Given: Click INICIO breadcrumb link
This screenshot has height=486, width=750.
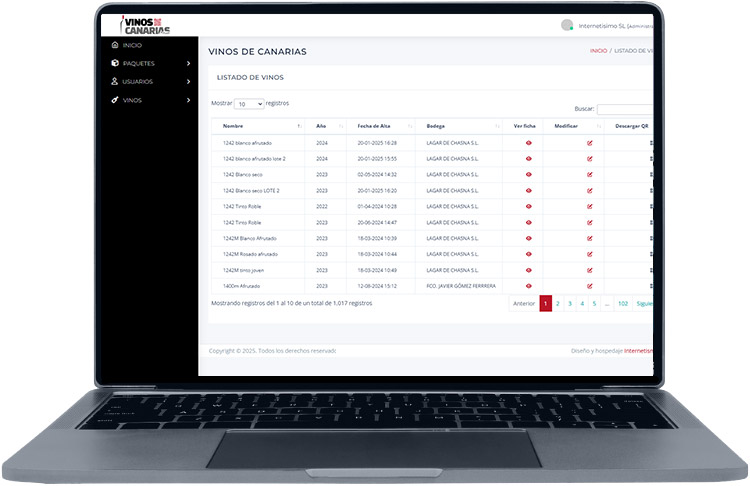Looking at the screenshot, I should click(598, 51).
